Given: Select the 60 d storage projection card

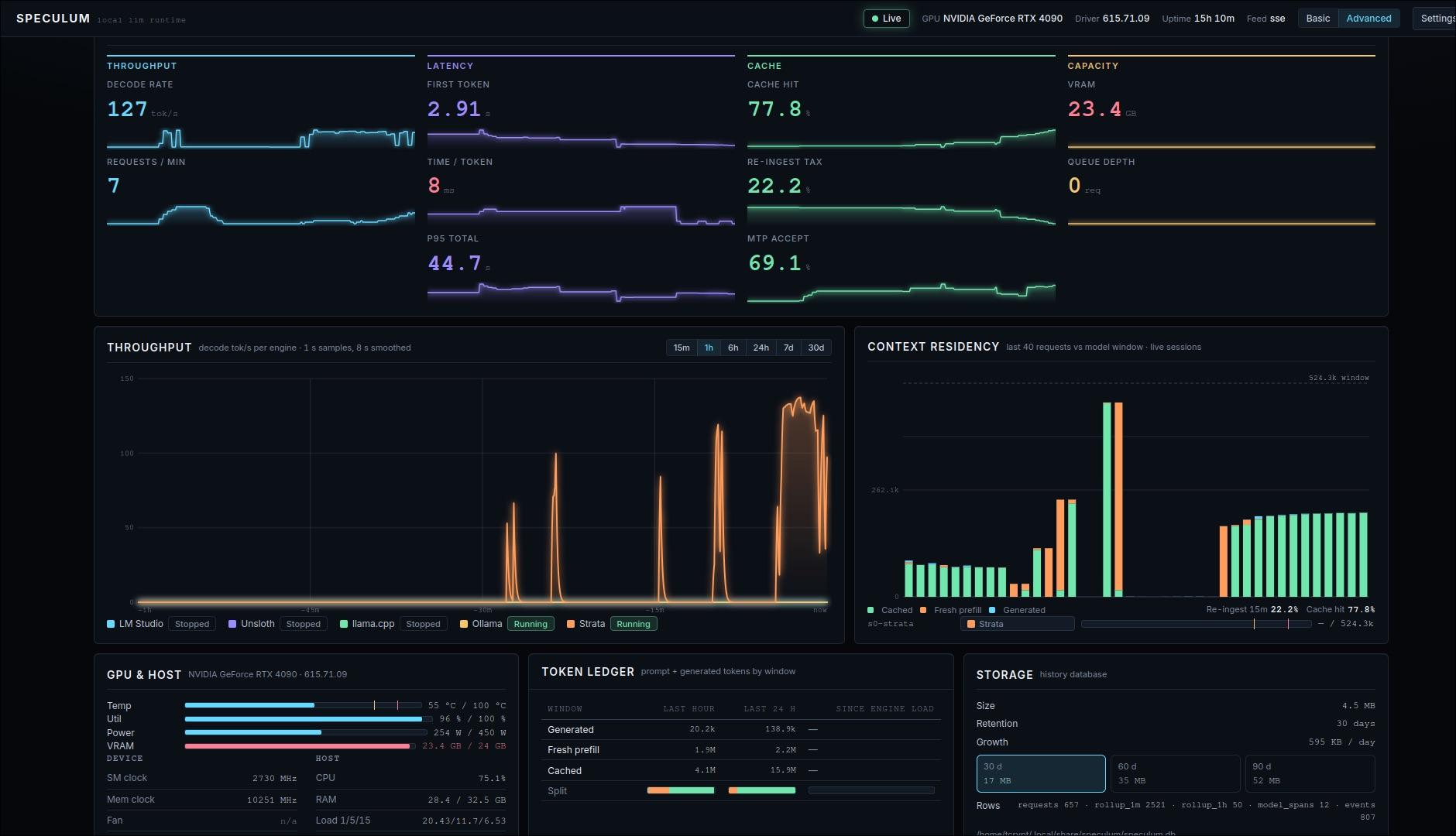Looking at the screenshot, I should (1175, 773).
